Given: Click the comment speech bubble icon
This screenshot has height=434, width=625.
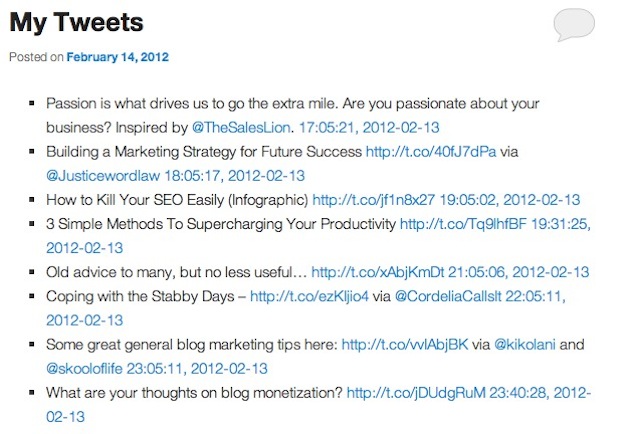Looking at the screenshot, I should click(x=574, y=23).
